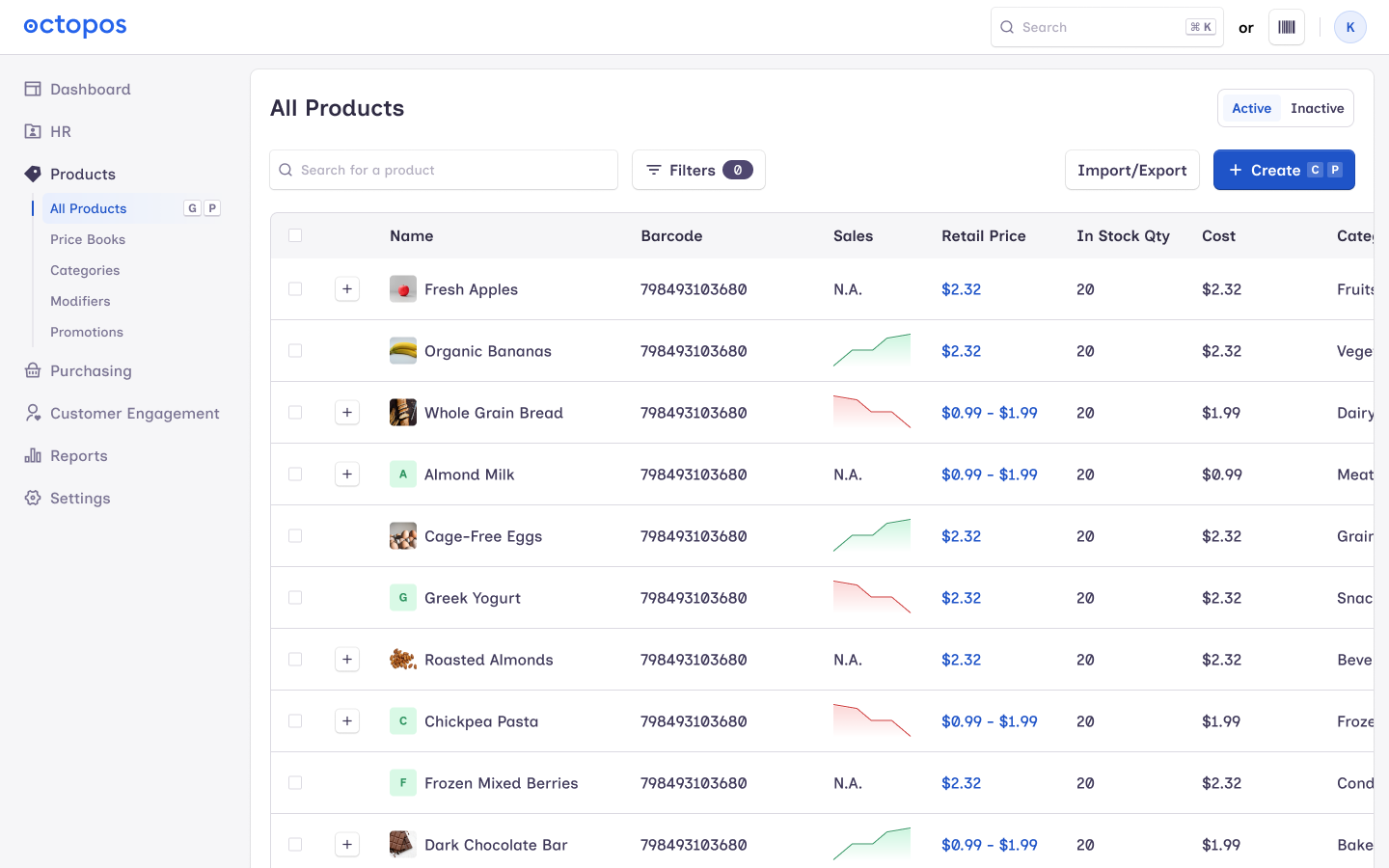Click the Cage-Free Eggs sales sparkline
The height and width of the screenshot is (868, 1389).
pos(872,535)
